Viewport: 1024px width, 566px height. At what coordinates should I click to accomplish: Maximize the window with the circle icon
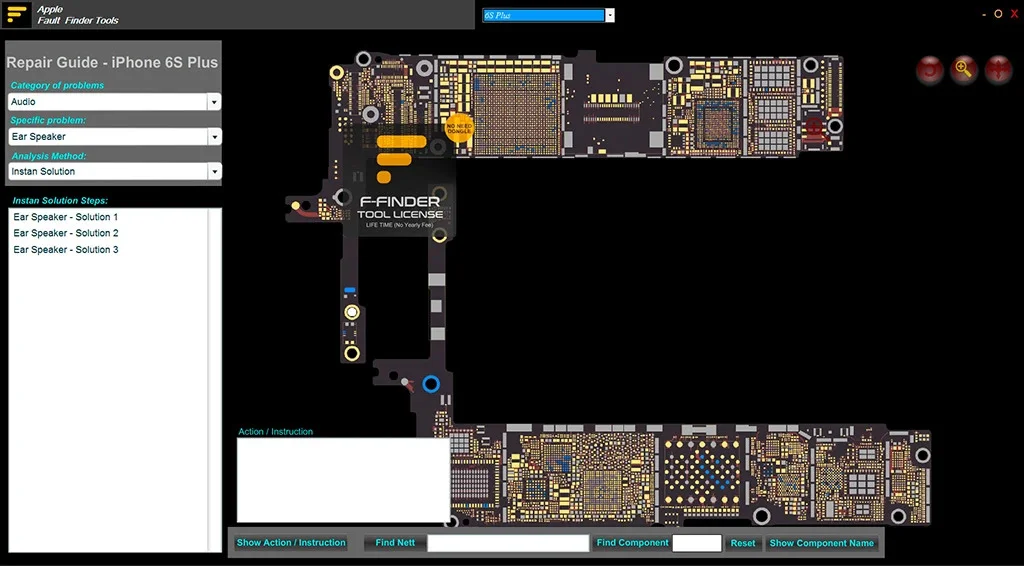pos(998,14)
